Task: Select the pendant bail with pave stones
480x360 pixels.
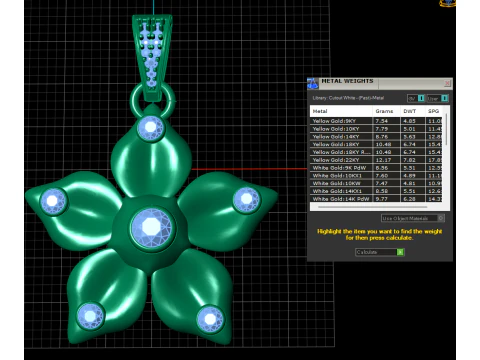Action: click(152, 57)
